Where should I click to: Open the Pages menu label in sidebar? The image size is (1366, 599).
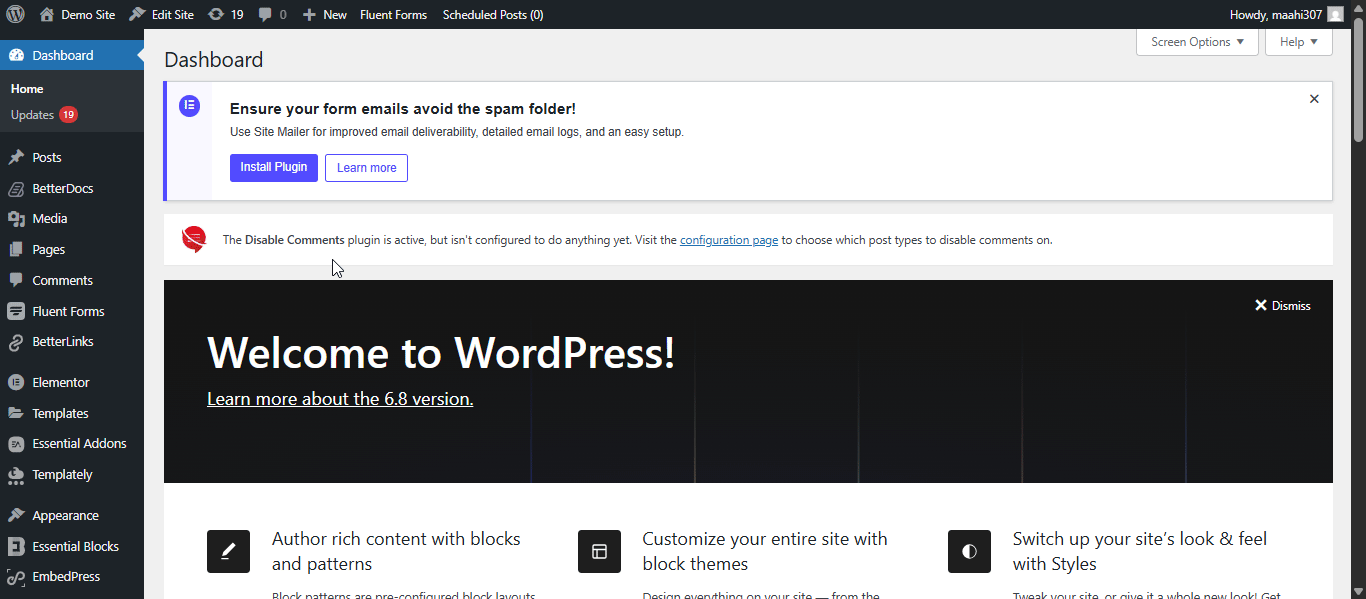pos(48,249)
